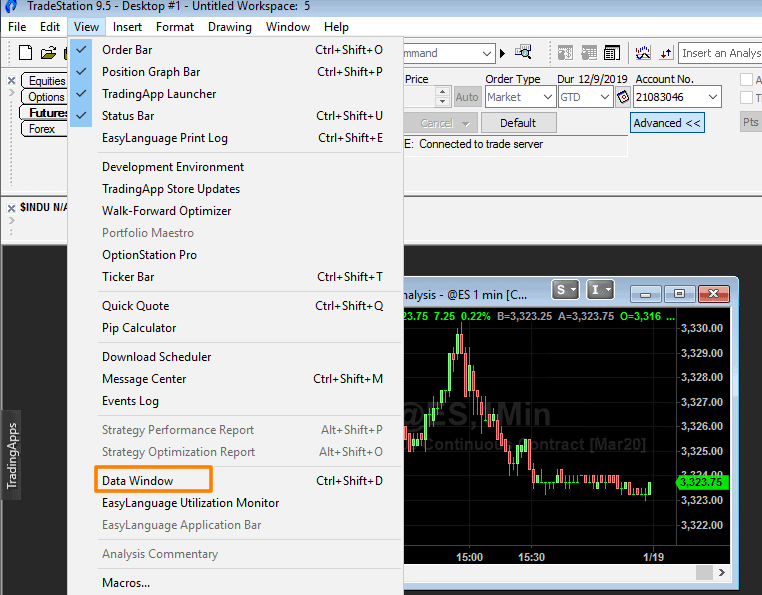The height and width of the screenshot is (595, 762).
Task: Decrease Price with down stepper arrow
Action: point(442,101)
